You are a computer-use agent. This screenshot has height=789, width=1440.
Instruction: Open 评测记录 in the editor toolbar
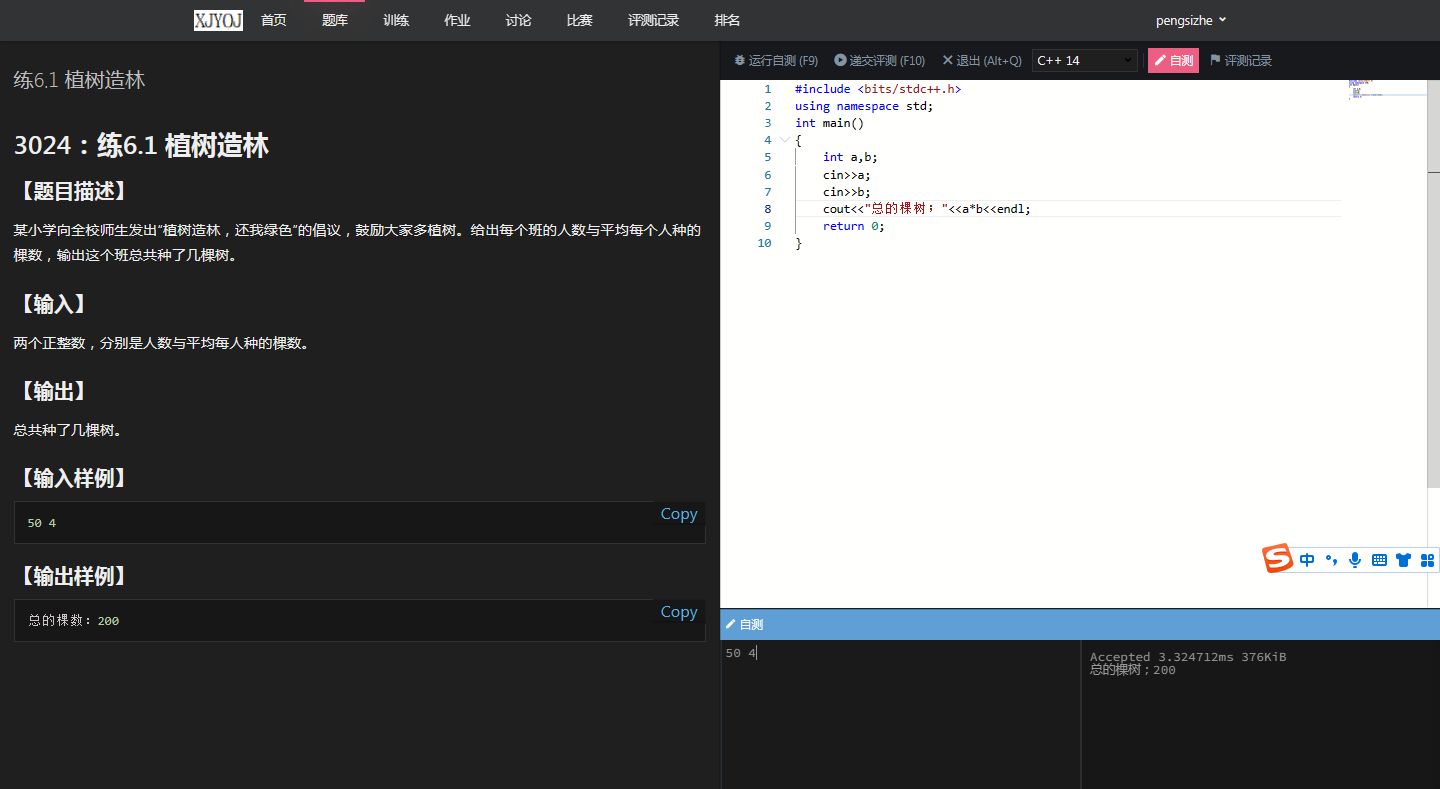[1241, 61]
